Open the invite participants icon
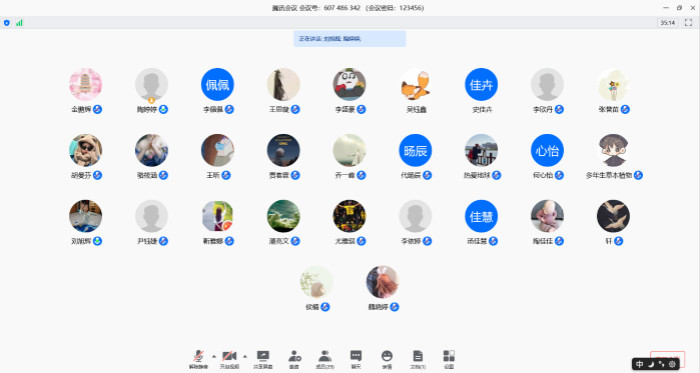 click(x=294, y=359)
